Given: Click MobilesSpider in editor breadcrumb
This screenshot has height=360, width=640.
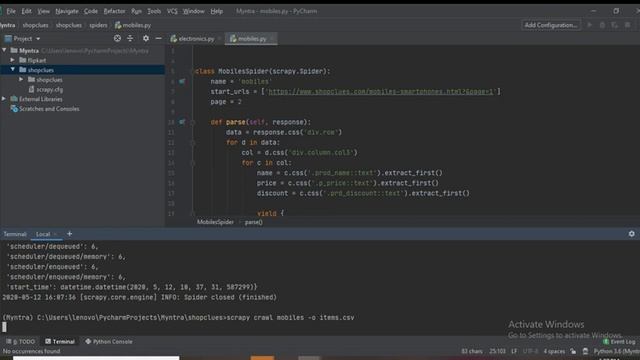Looking at the screenshot, I should (215, 222).
